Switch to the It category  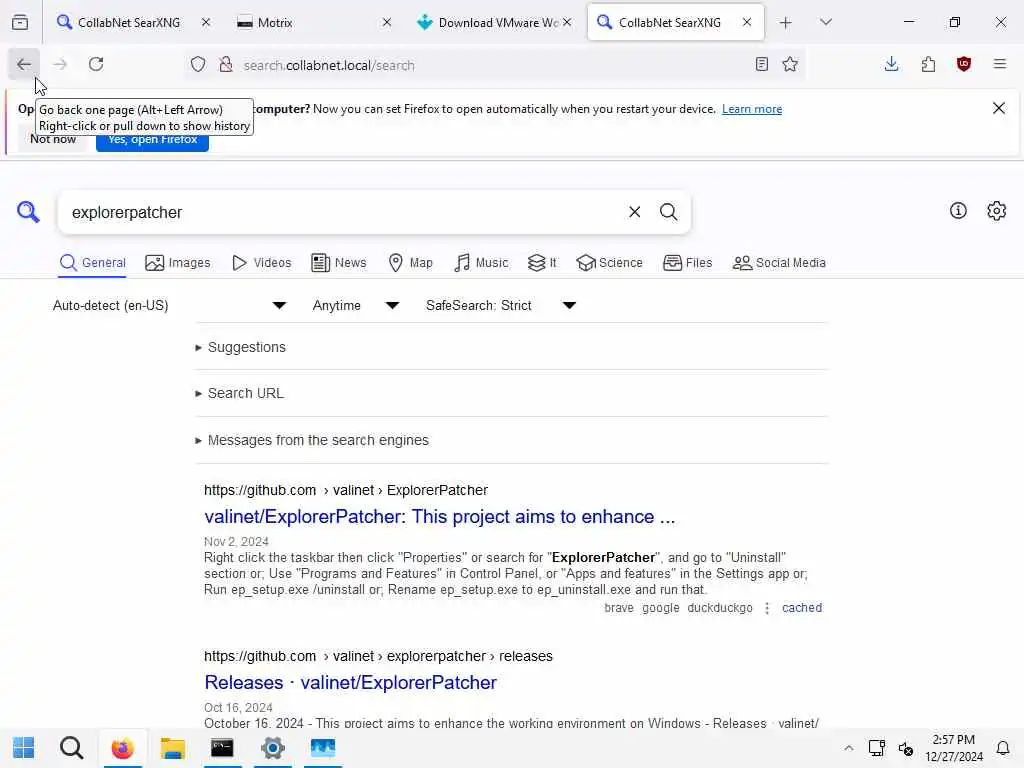[541, 263]
